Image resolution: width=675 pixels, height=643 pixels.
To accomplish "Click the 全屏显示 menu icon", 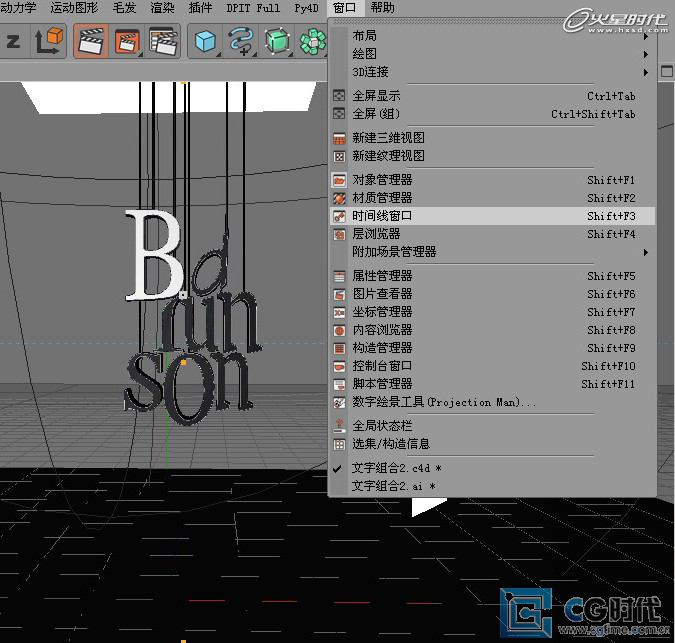I will coord(339,96).
